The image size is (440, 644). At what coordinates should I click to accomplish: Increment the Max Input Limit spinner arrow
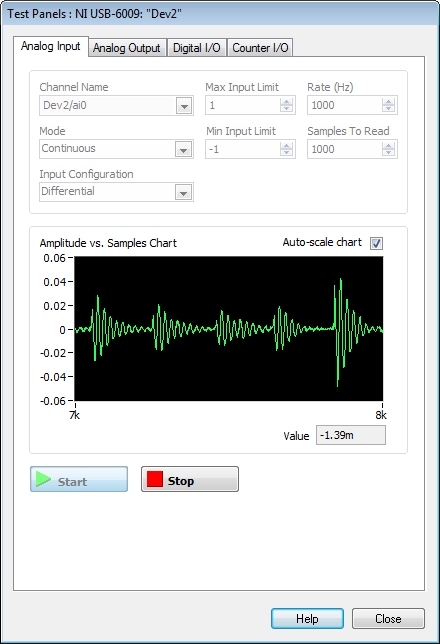[286, 101]
